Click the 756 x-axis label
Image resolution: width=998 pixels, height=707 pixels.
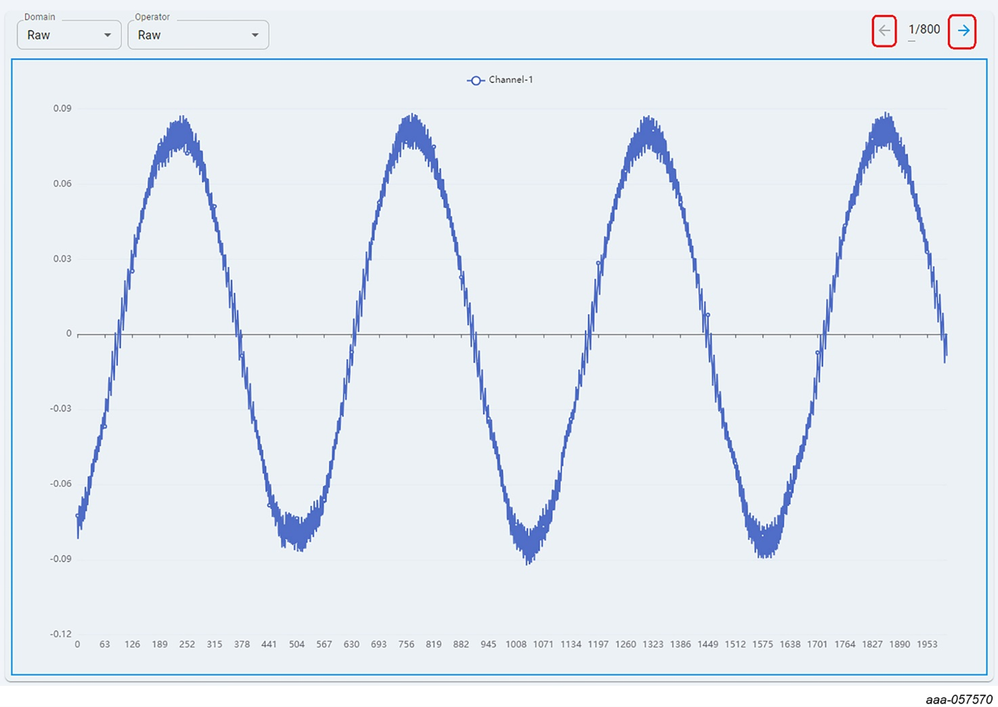406,644
